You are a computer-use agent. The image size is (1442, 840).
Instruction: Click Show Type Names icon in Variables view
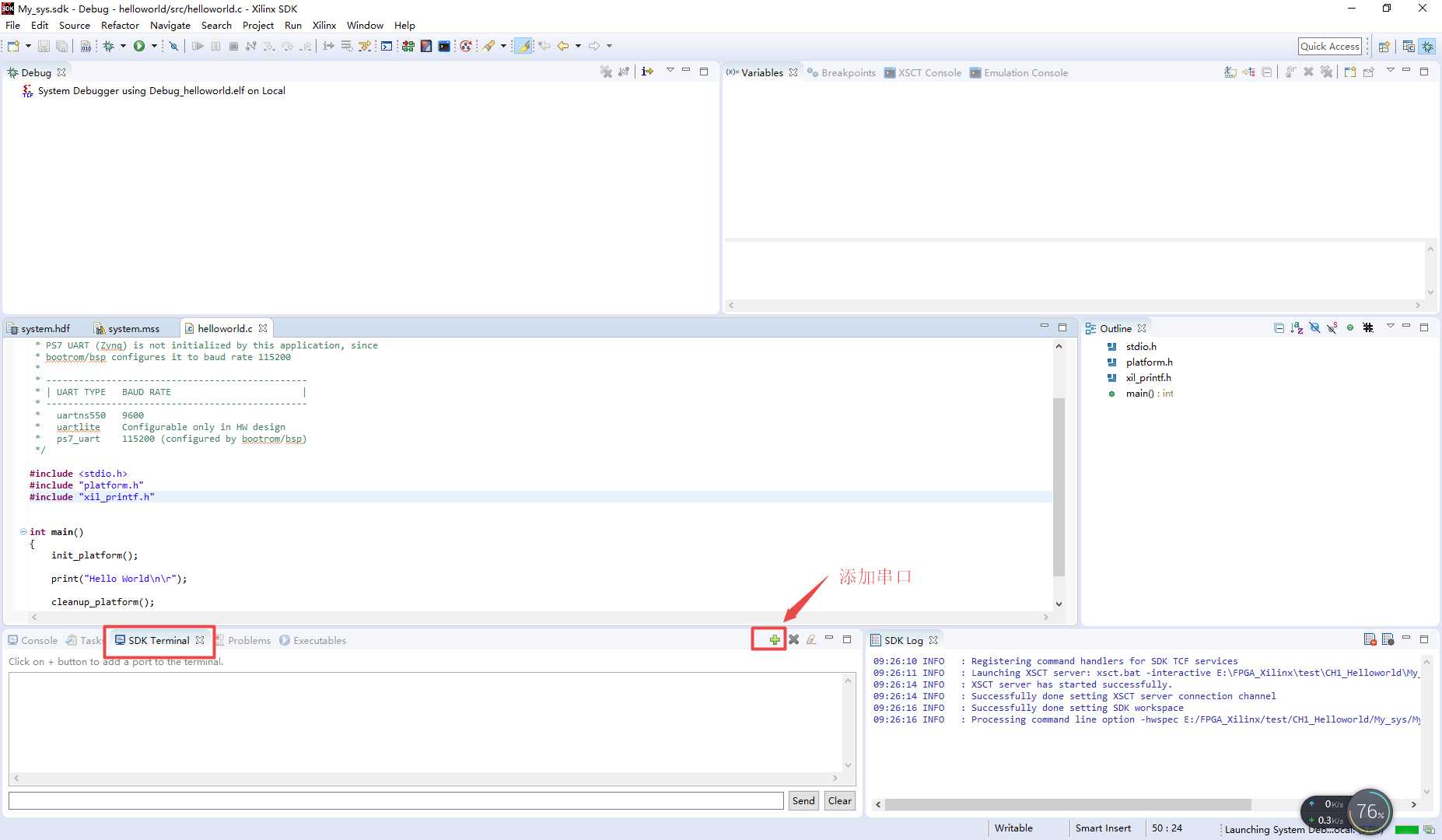click(x=1230, y=72)
